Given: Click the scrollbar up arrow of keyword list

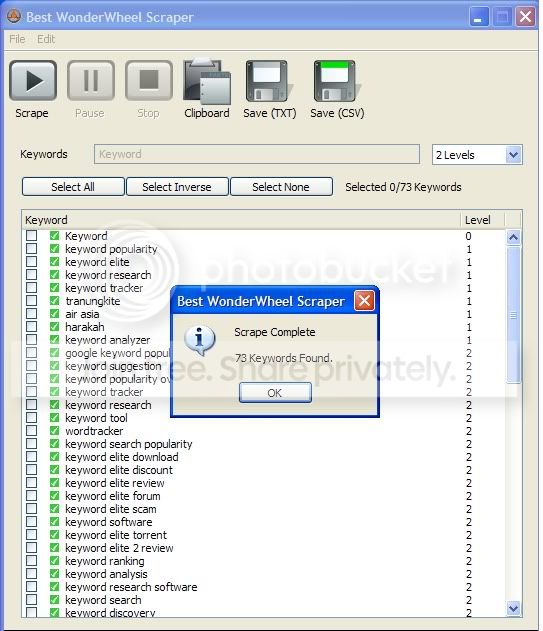Looking at the screenshot, I should pos(513,237).
